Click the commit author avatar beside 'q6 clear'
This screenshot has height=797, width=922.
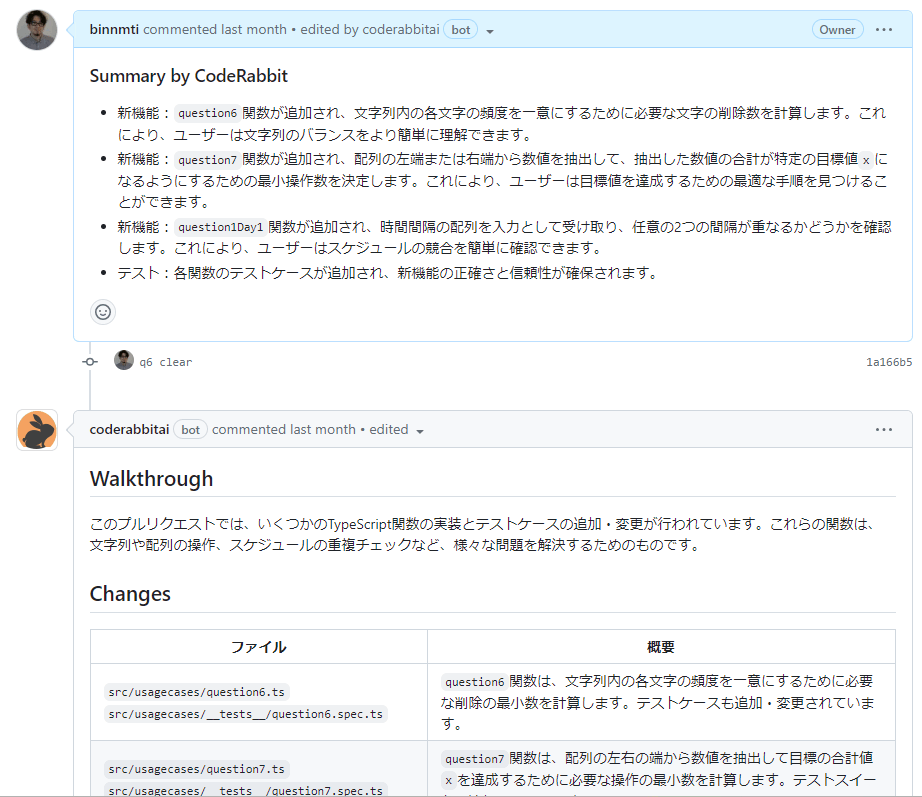tap(123, 360)
